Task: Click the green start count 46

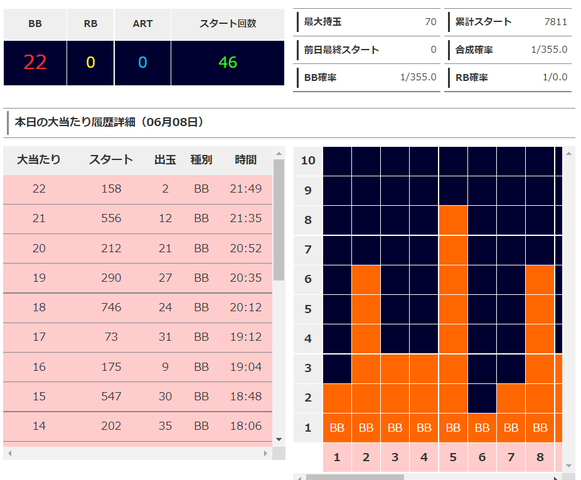Action: point(228,62)
